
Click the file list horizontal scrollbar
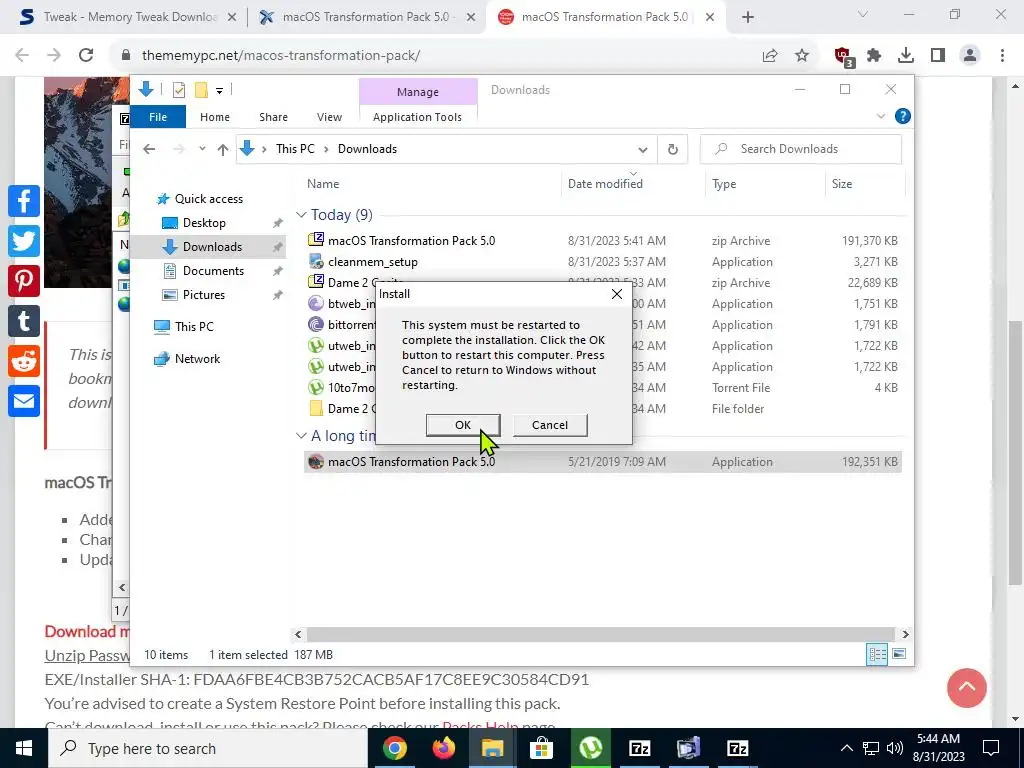tap(600, 635)
